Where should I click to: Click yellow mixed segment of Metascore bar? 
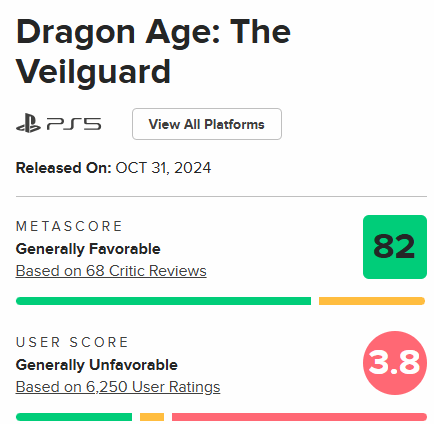[372, 301]
